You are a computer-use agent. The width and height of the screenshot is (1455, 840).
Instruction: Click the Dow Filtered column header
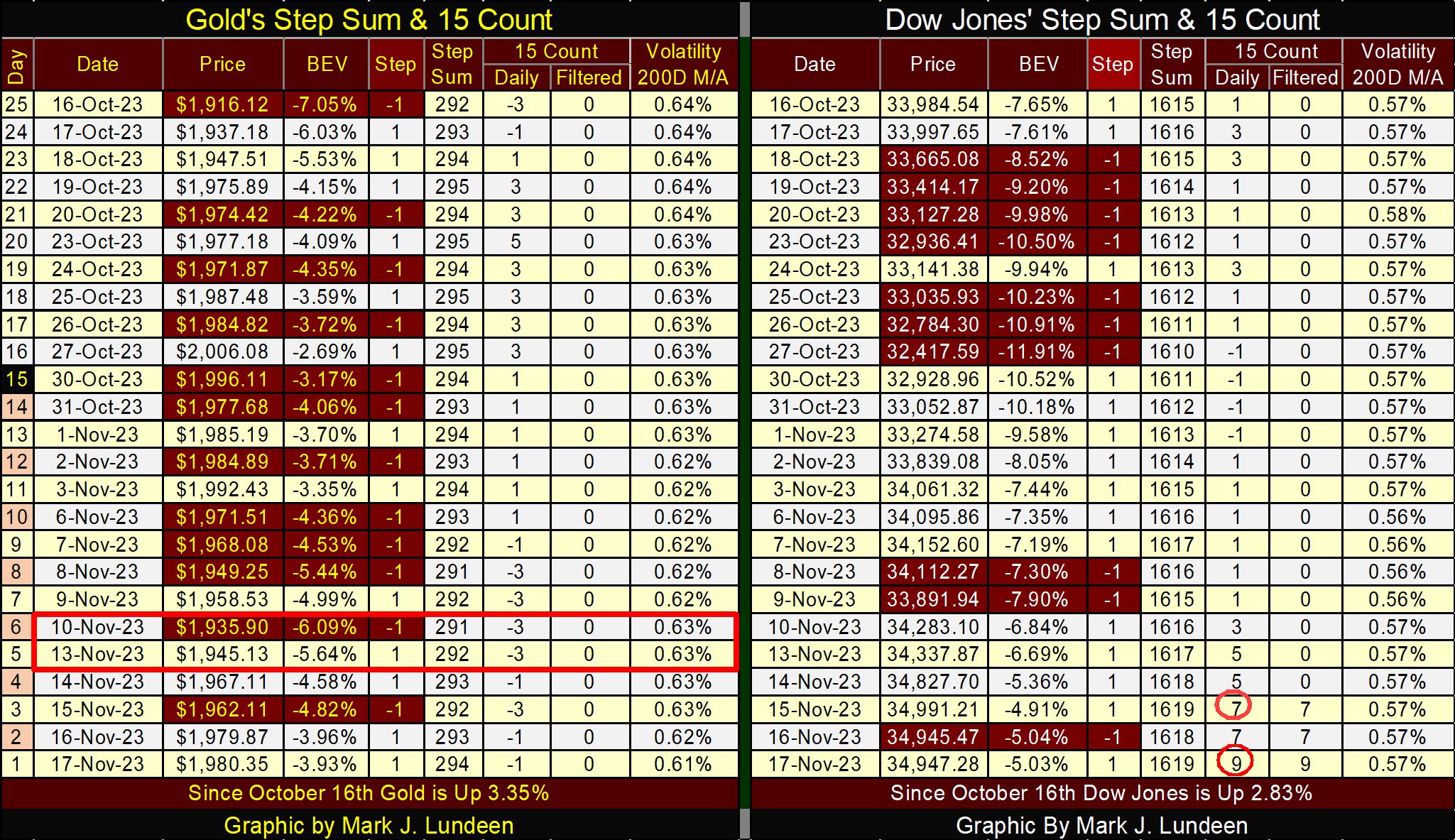coord(1304,77)
